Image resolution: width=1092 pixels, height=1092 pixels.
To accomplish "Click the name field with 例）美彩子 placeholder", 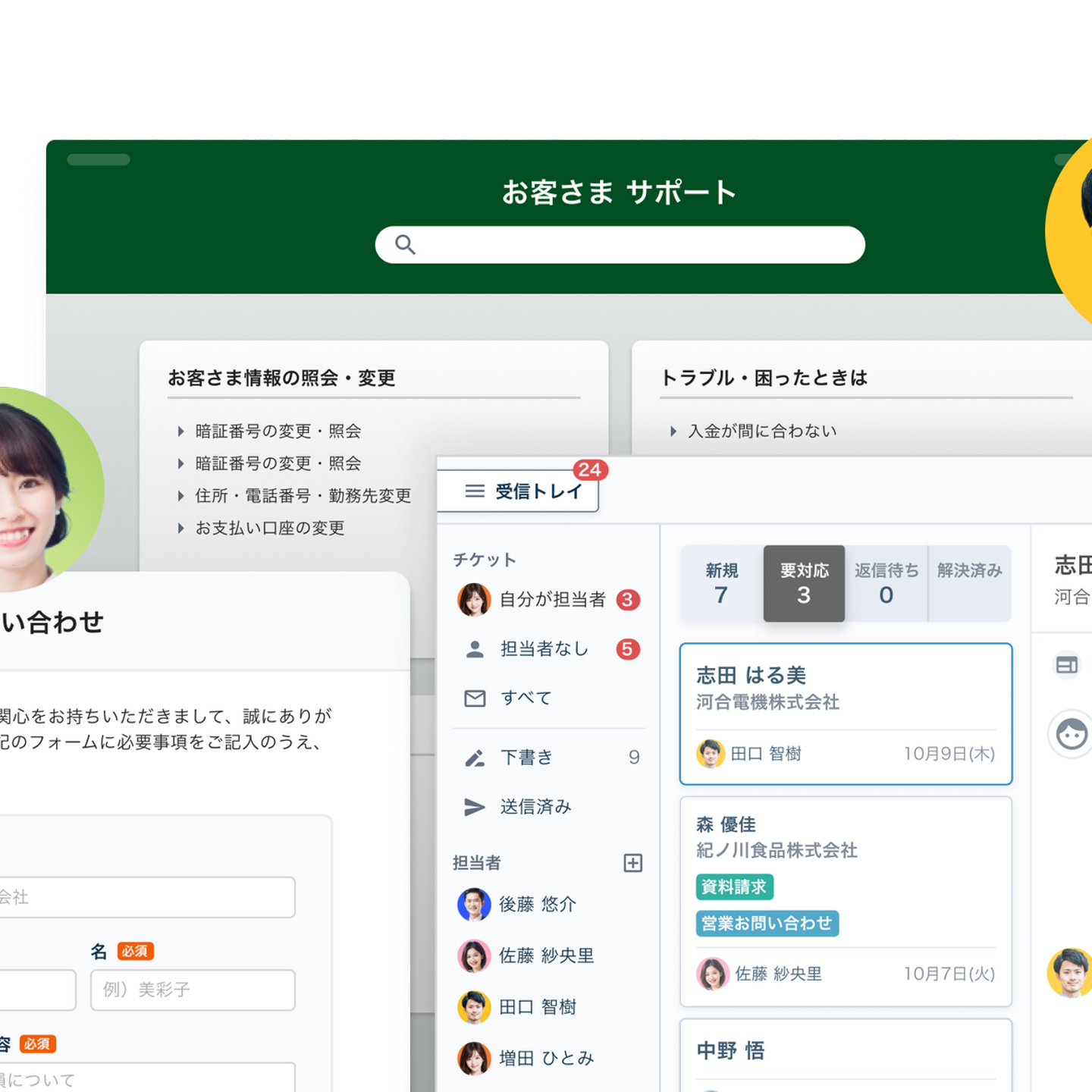I will pos(192,990).
